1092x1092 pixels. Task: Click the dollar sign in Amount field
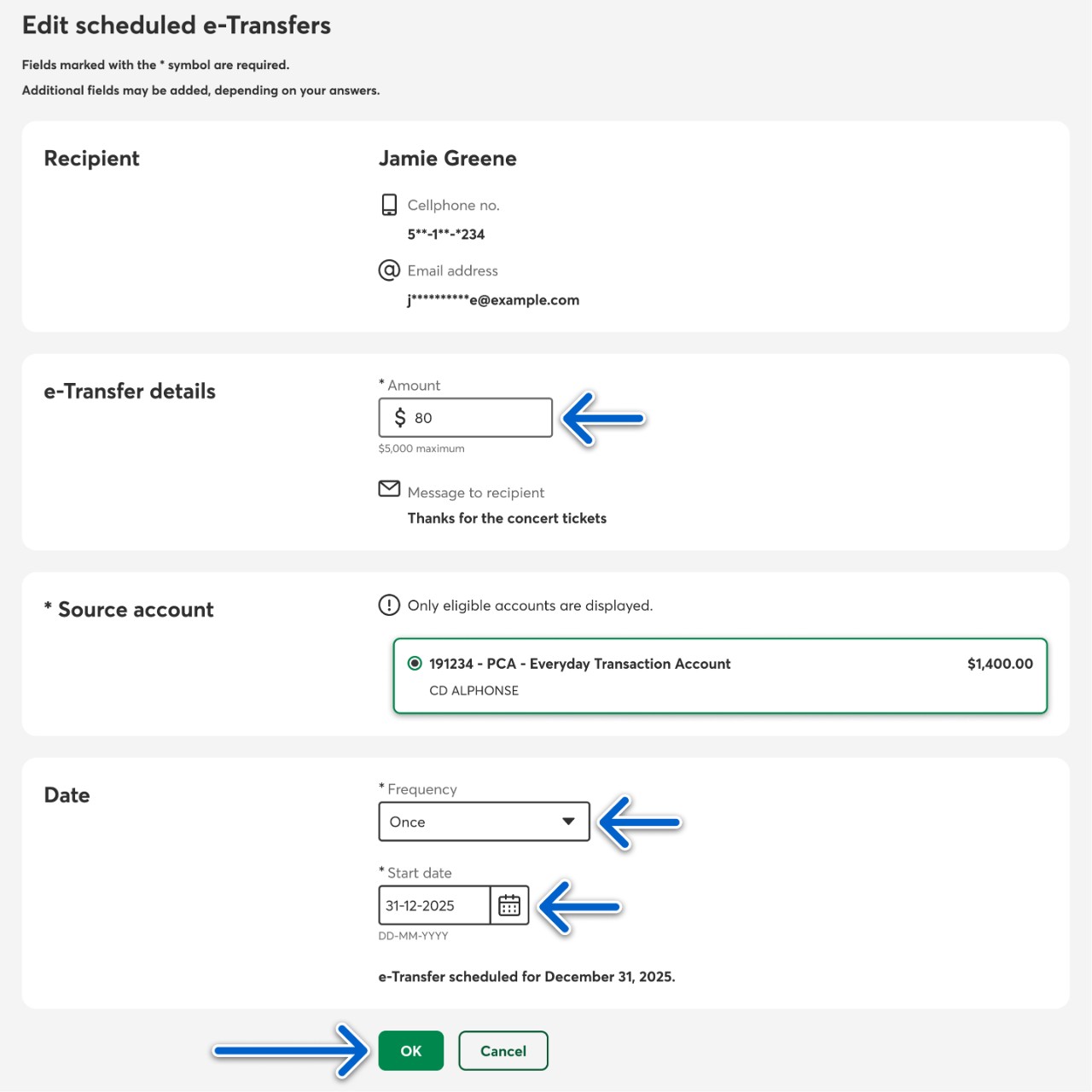399,417
